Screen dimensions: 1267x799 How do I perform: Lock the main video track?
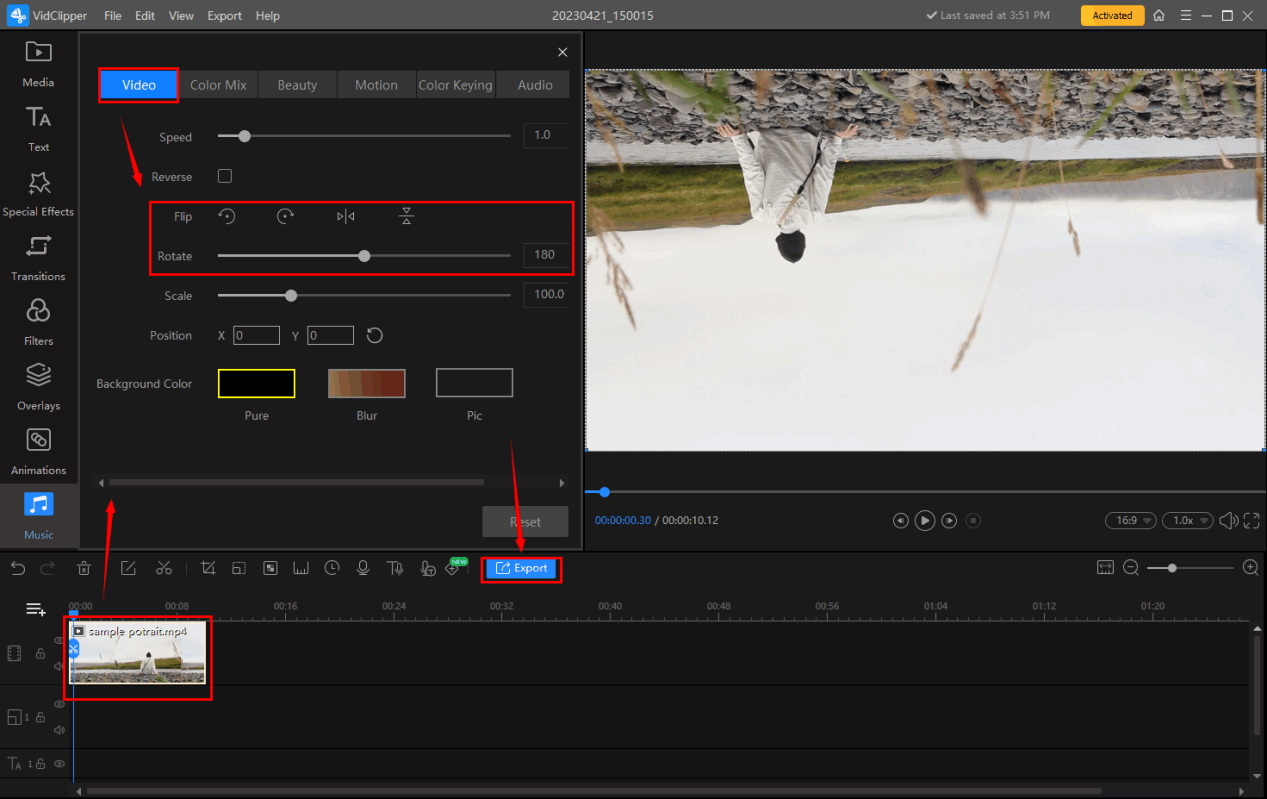coord(40,654)
